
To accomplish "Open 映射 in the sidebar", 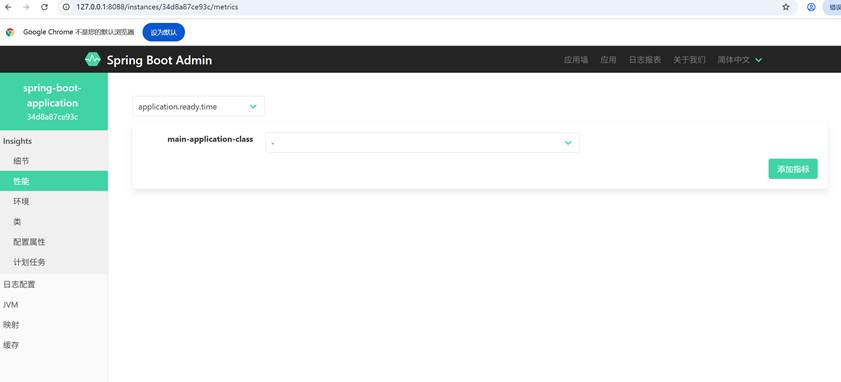I will pos(54,325).
